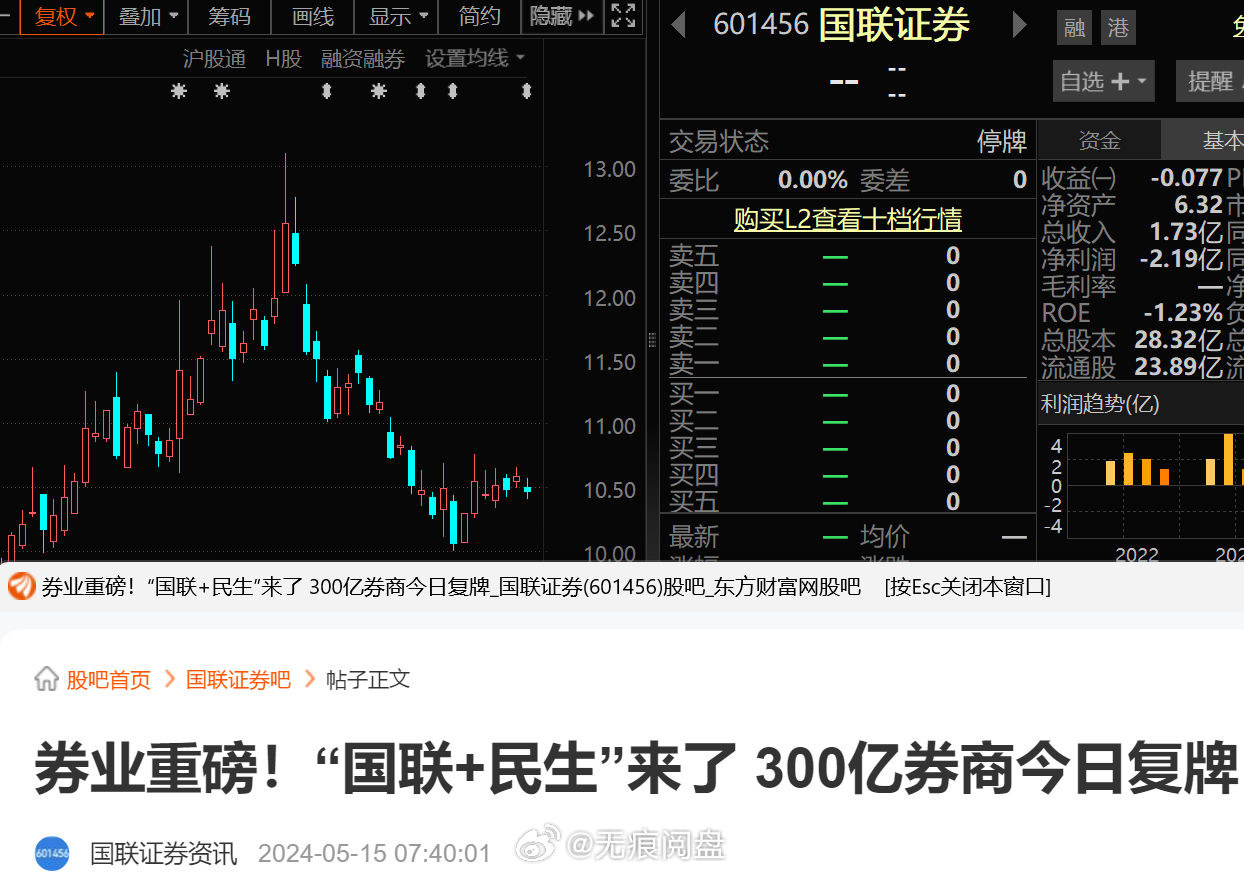Viewport: 1244px width, 874px height.
Task: Click the popup window title text
Action: [x=451, y=587]
